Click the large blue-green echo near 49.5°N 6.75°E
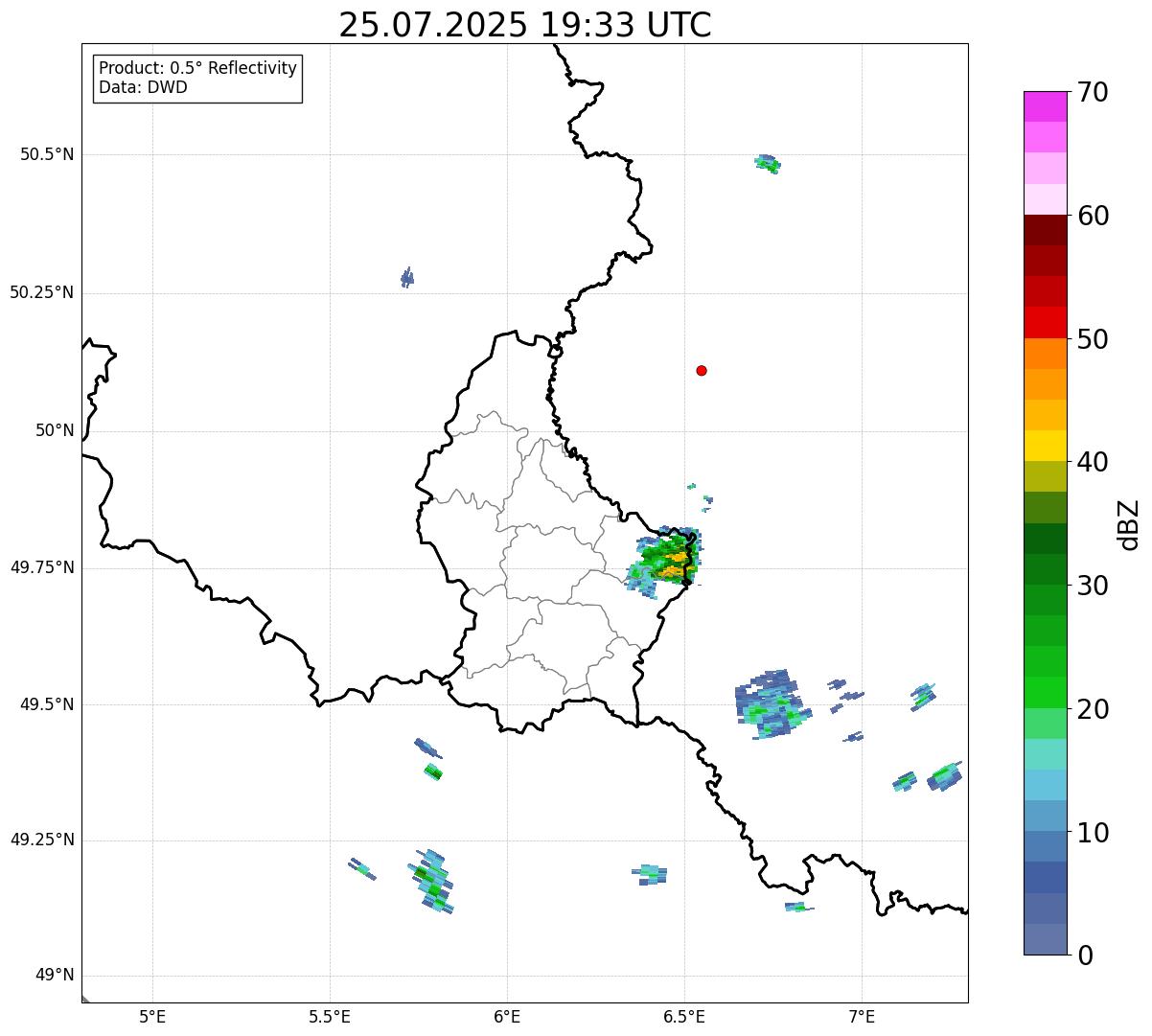The height and width of the screenshot is (1036, 1152). (772, 704)
